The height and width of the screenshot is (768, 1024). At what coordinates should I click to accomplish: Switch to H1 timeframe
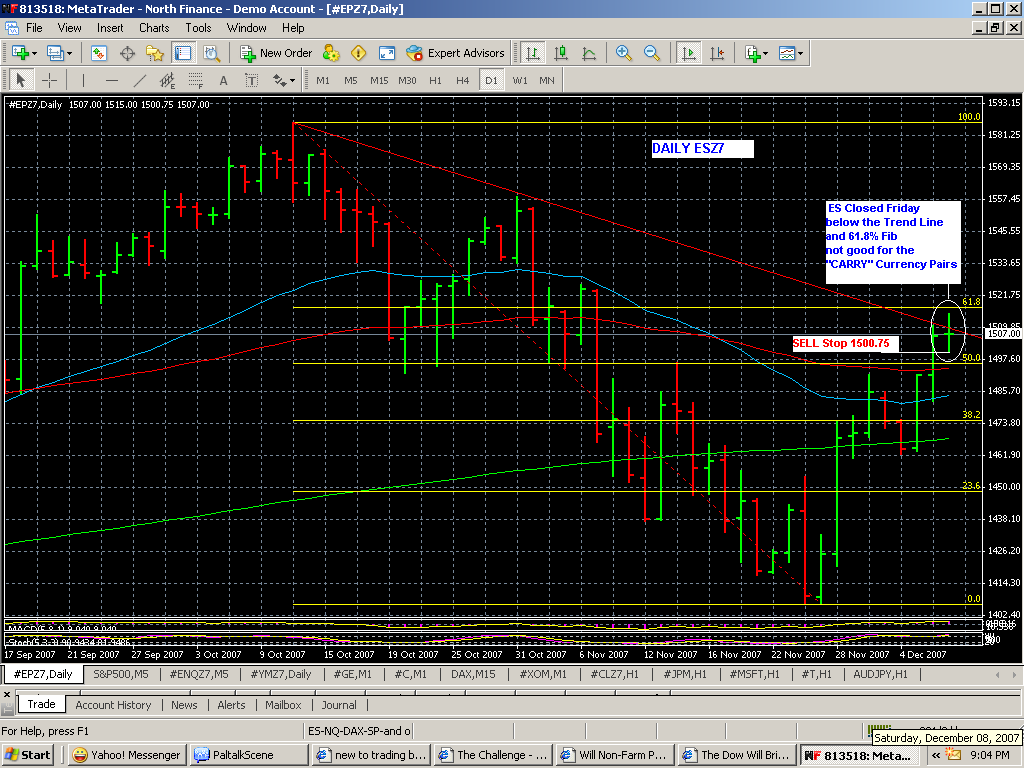[435, 80]
